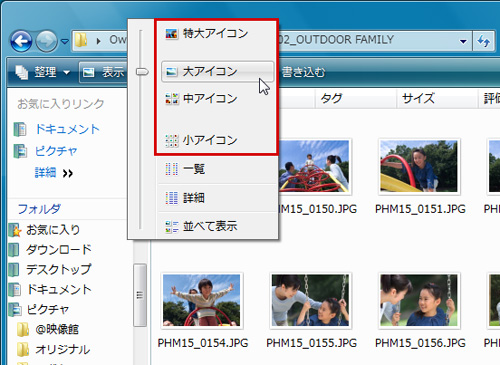
Task: Open ピクチャ favorite link
Action: pyautogui.click(x=56, y=151)
